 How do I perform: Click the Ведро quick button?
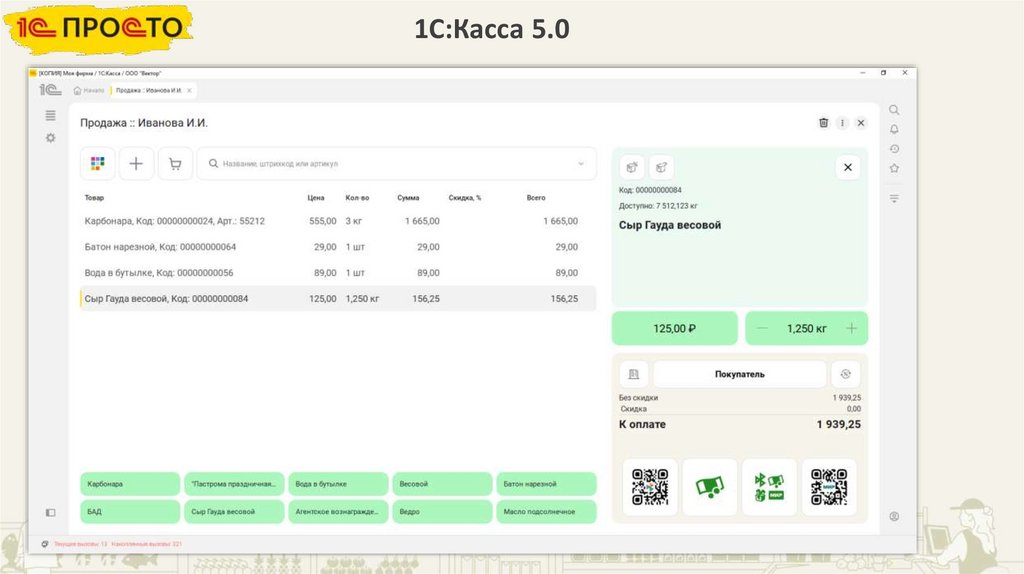[442, 511]
